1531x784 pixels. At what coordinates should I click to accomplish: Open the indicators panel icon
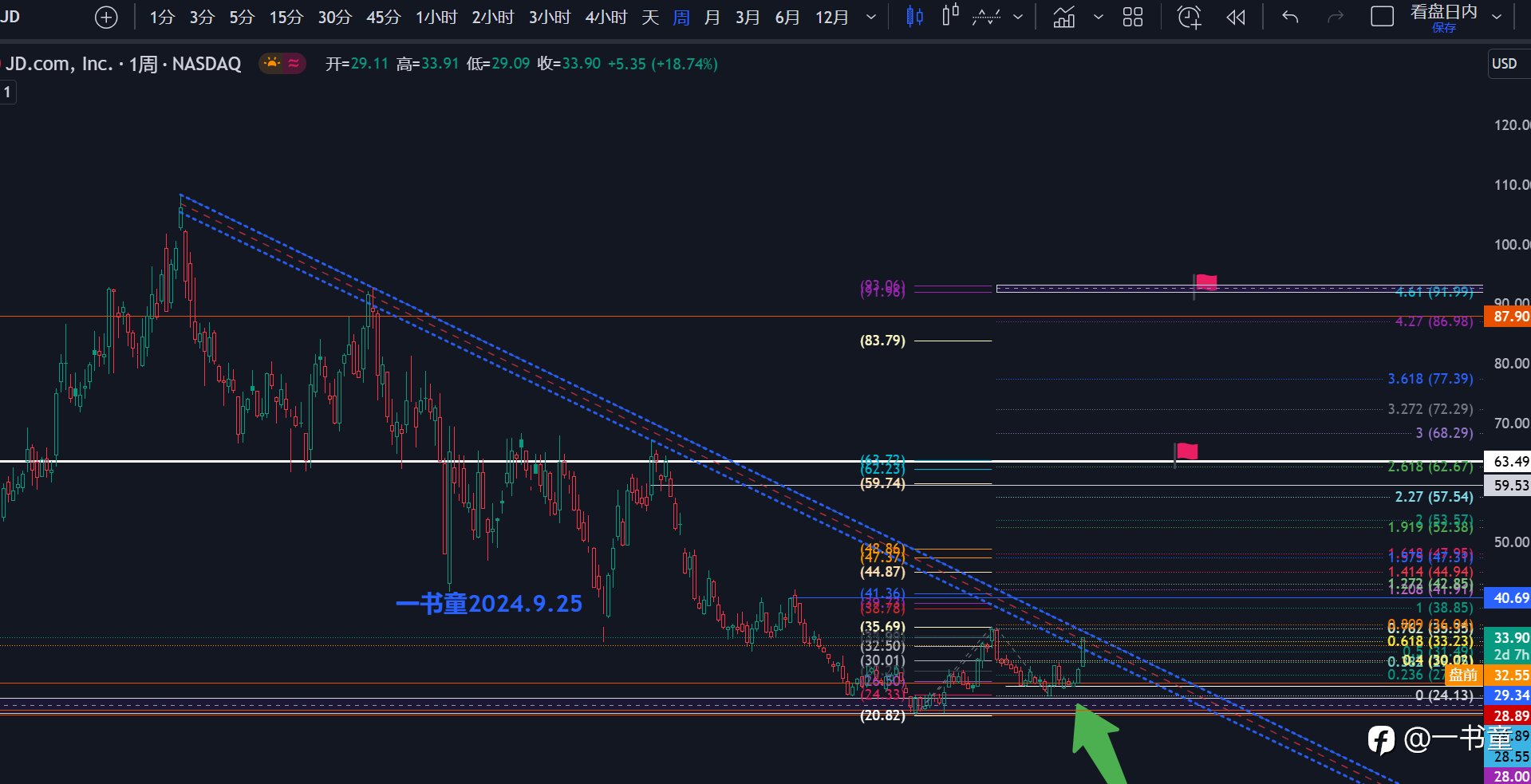coord(1064,17)
